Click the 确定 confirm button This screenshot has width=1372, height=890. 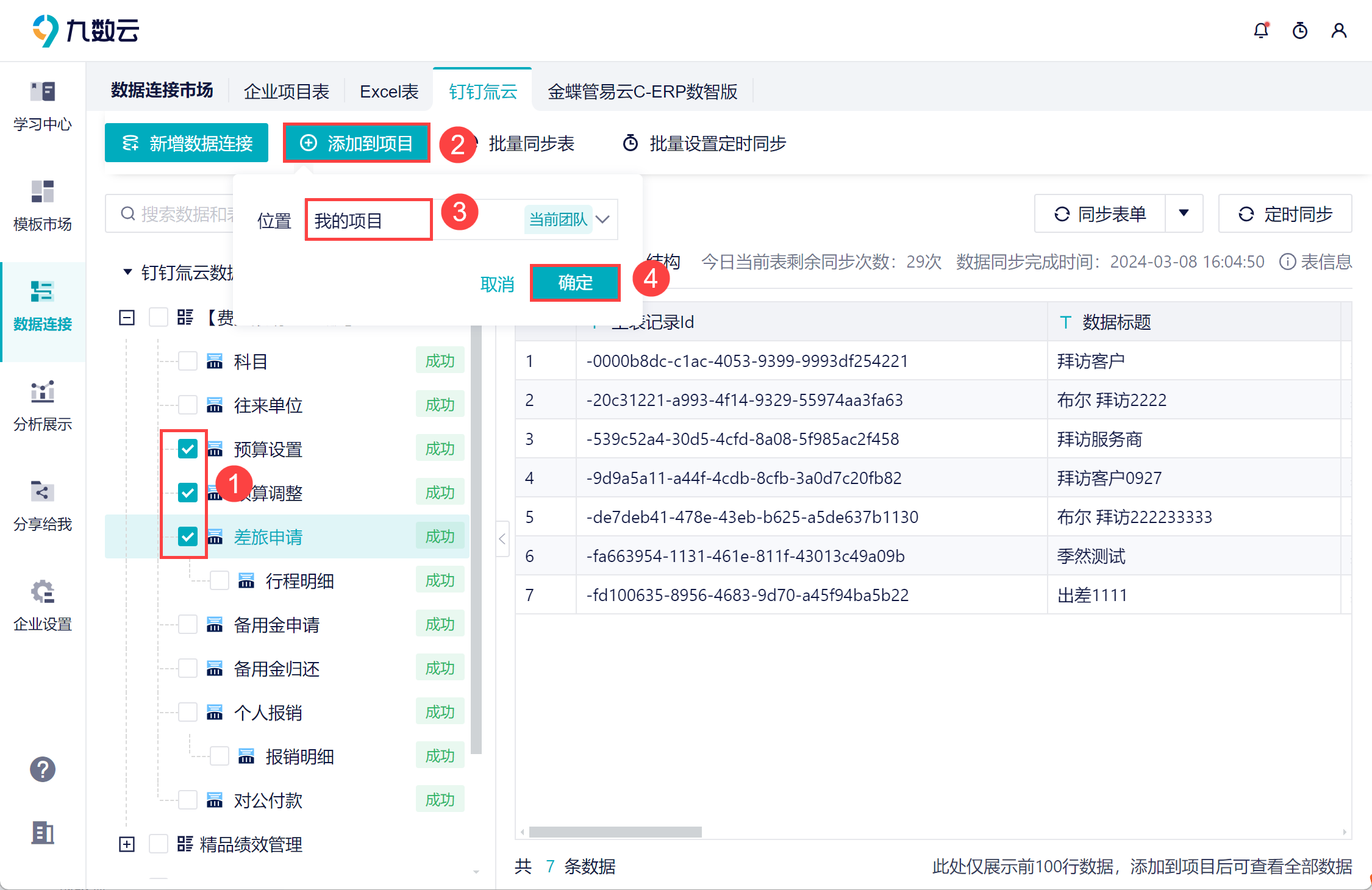point(575,283)
